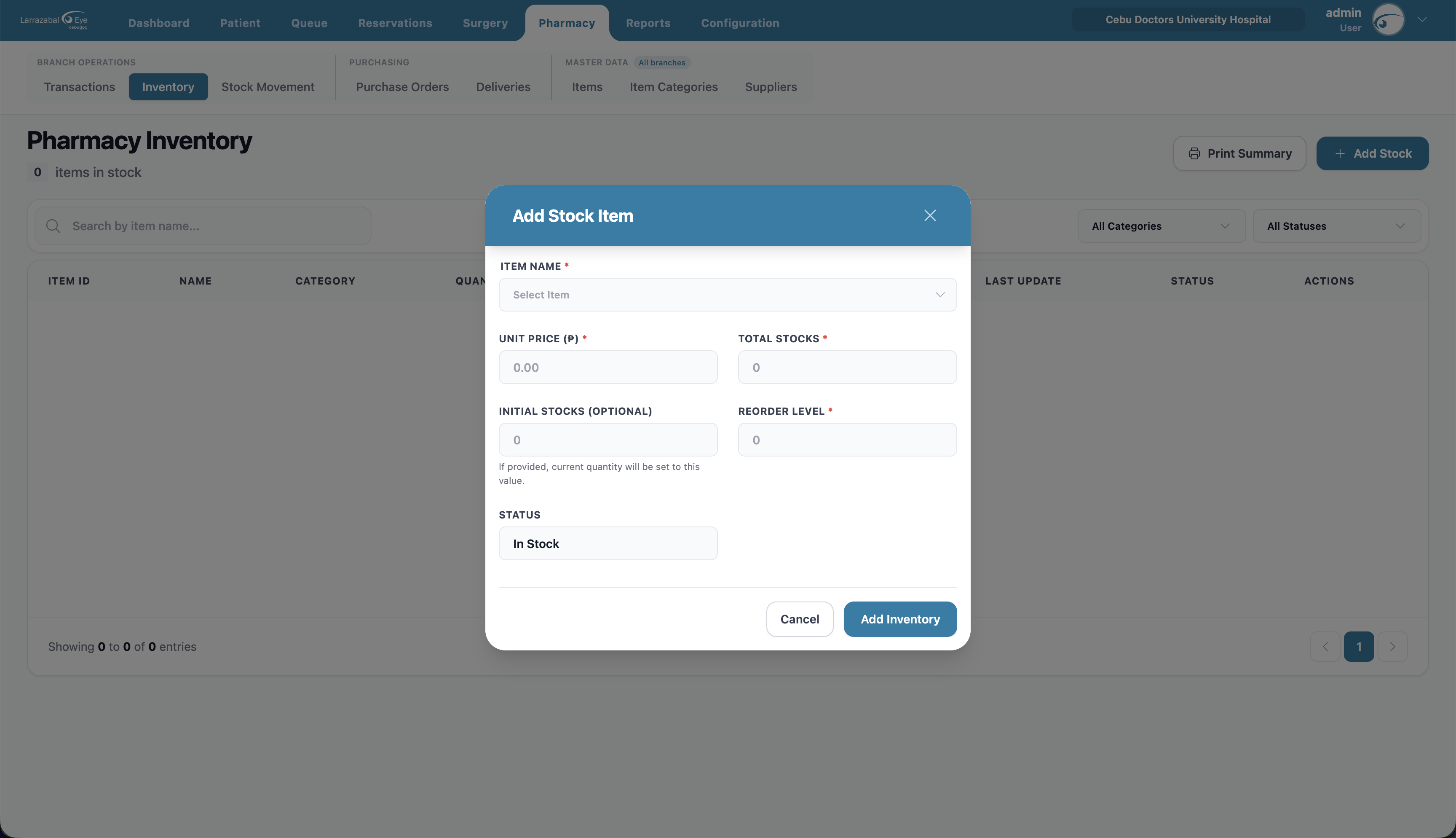Click the search magnifier icon
The width and height of the screenshot is (1456, 838).
click(x=53, y=226)
